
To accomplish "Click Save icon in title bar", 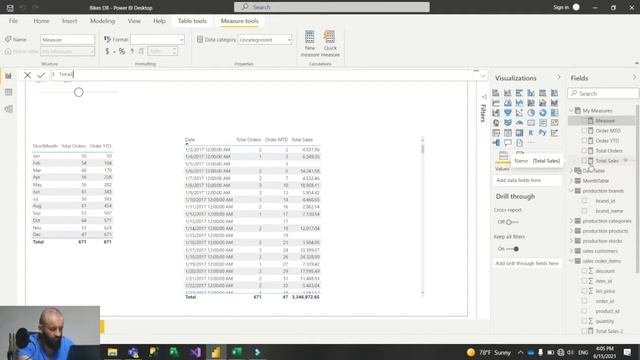I will pyautogui.click(x=10, y=8).
